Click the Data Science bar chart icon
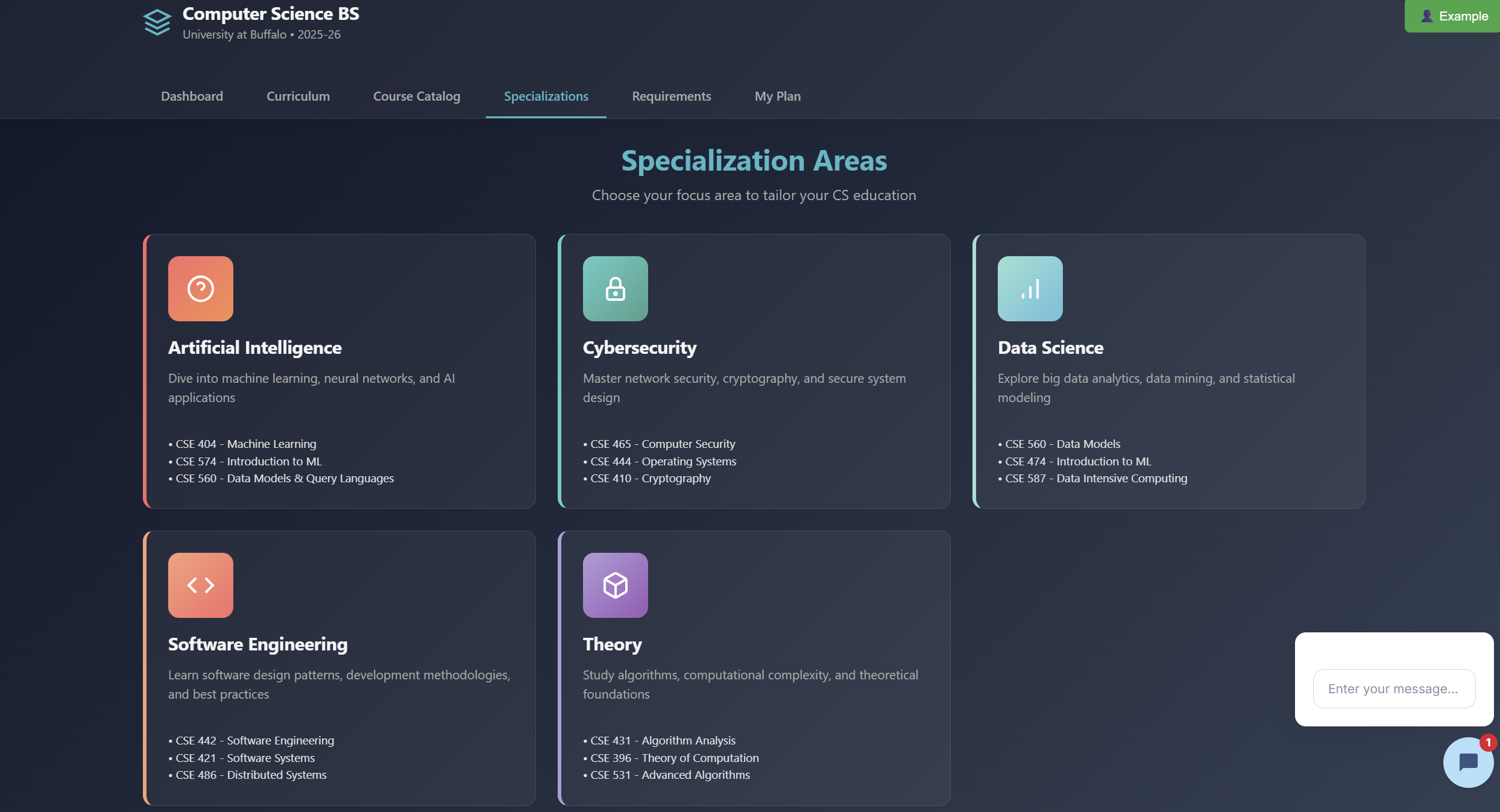 pos(1030,289)
